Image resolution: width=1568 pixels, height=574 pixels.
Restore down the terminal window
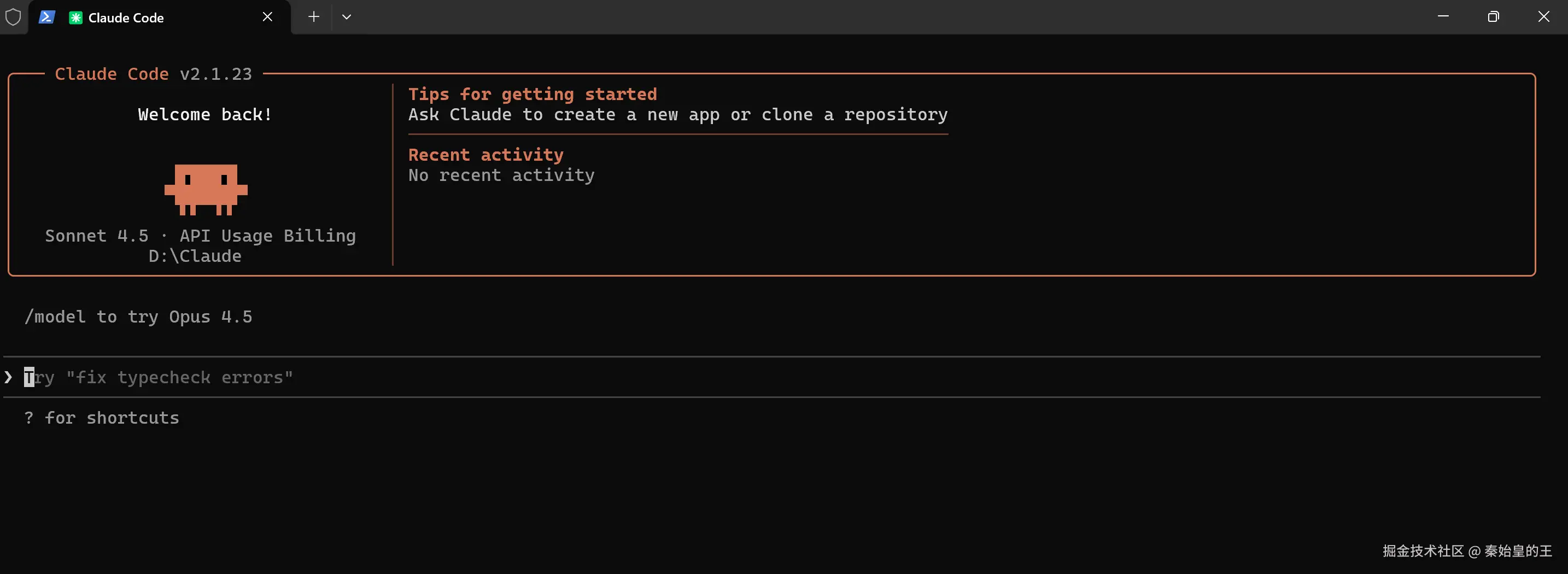click(1493, 17)
